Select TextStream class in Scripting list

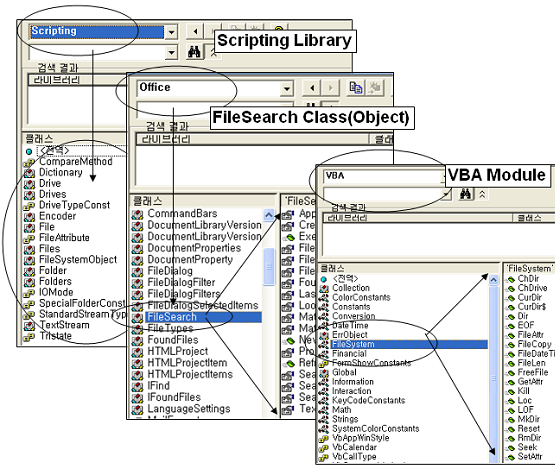[64, 325]
